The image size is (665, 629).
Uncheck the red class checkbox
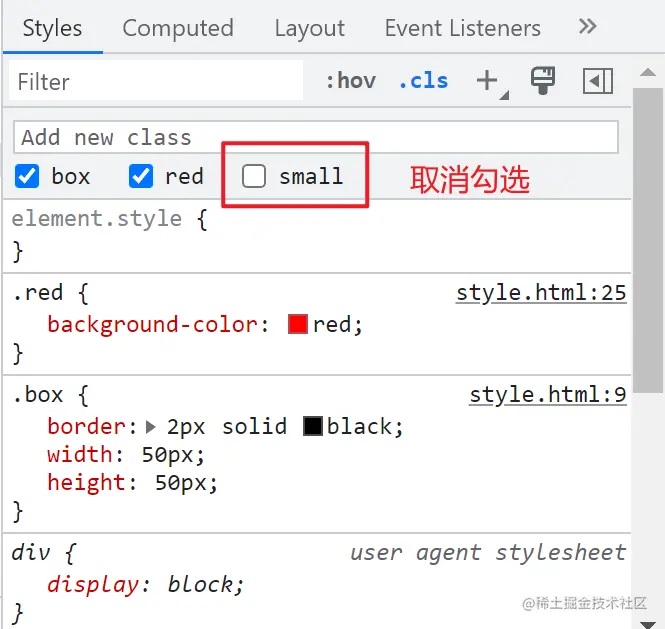(x=141, y=176)
